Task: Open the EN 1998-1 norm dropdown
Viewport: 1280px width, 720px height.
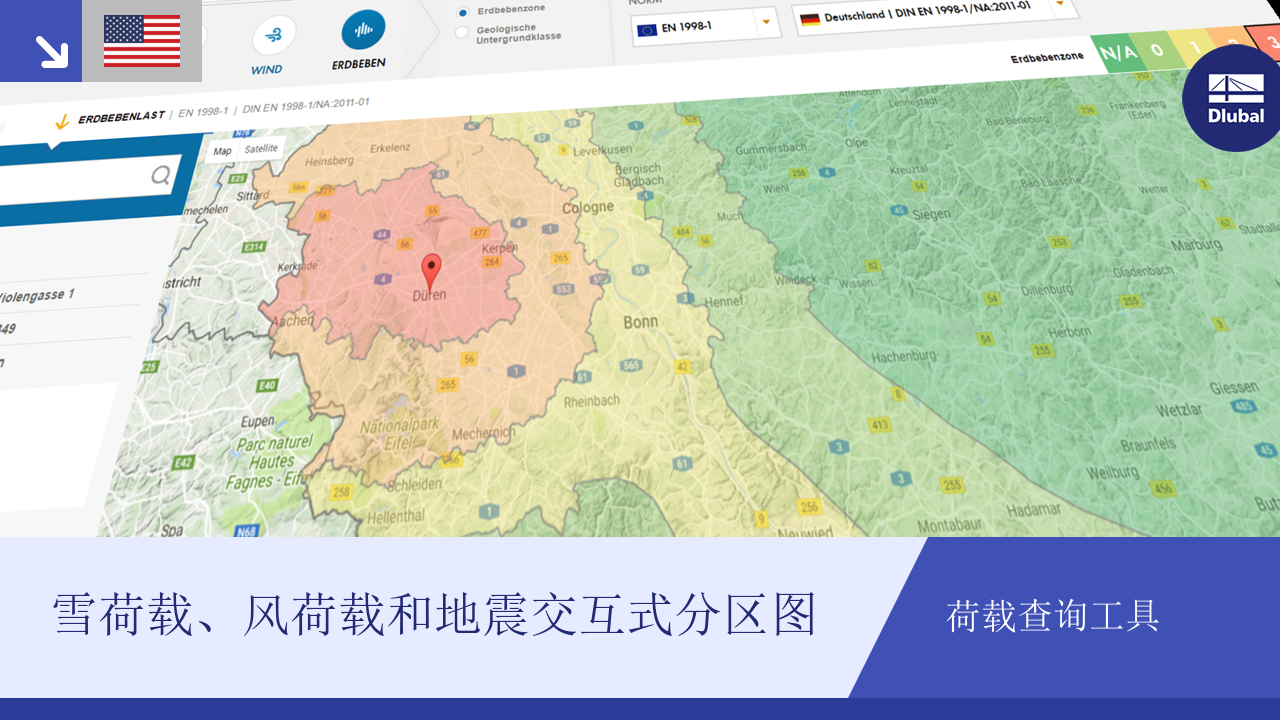Action: click(x=705, y=26)
